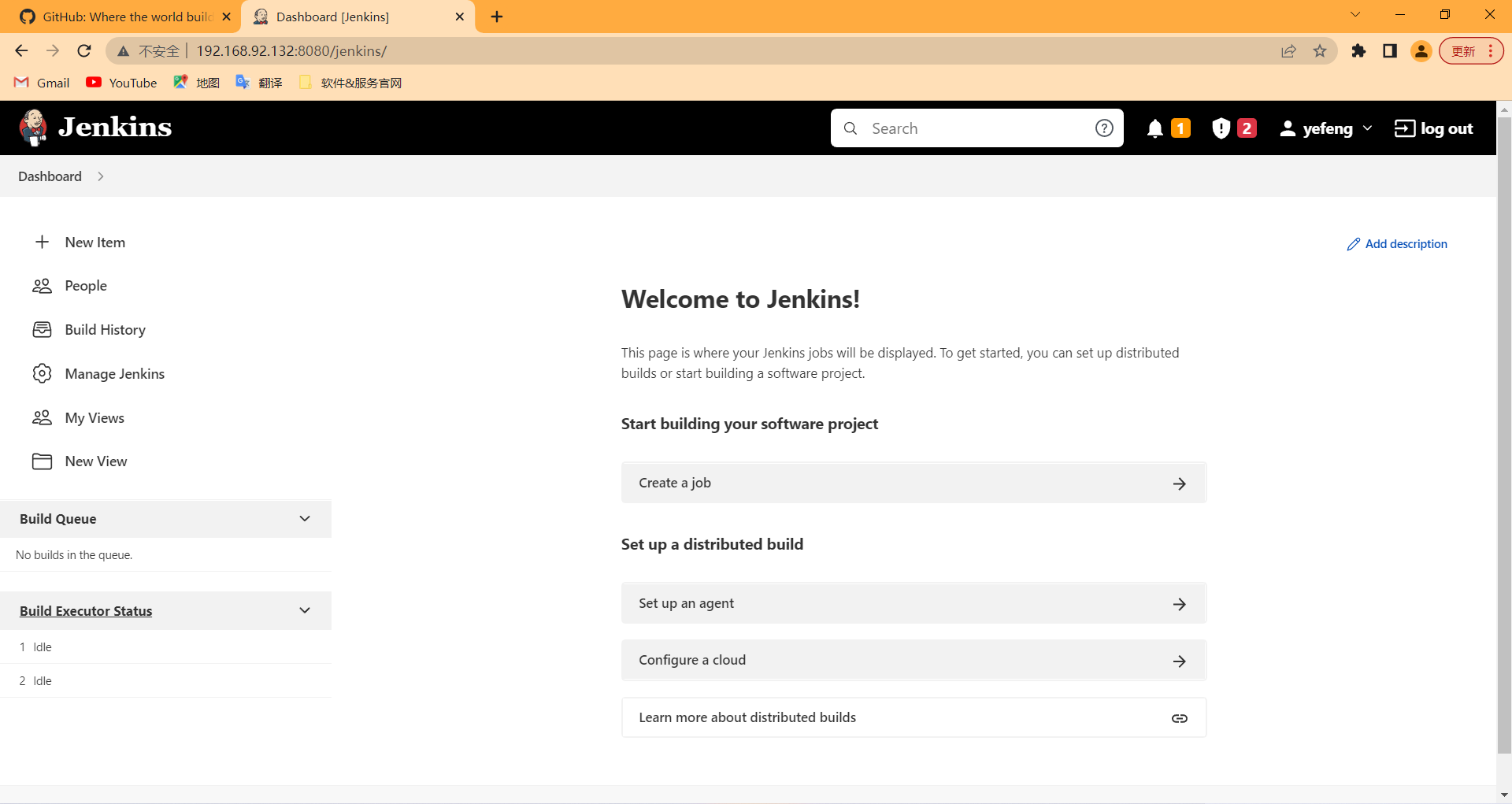Click Set up an agent button
Screen dimensions: 1512x804
(x=913, y=603)
